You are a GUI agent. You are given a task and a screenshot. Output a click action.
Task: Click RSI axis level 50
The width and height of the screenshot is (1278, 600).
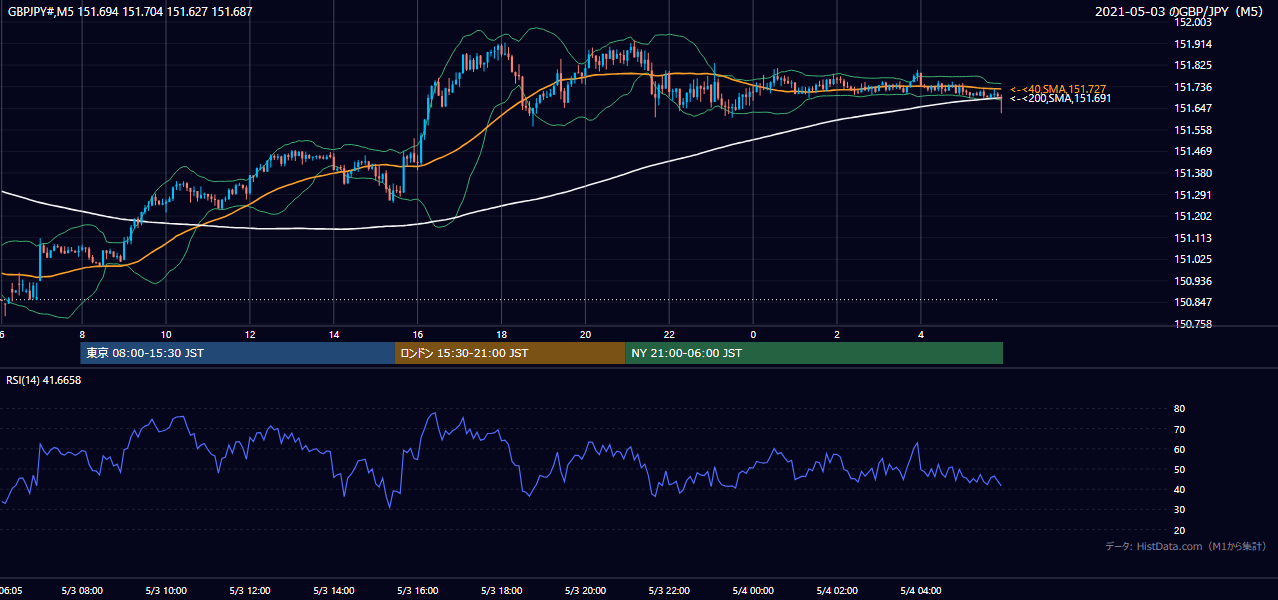click(1179, 469)
